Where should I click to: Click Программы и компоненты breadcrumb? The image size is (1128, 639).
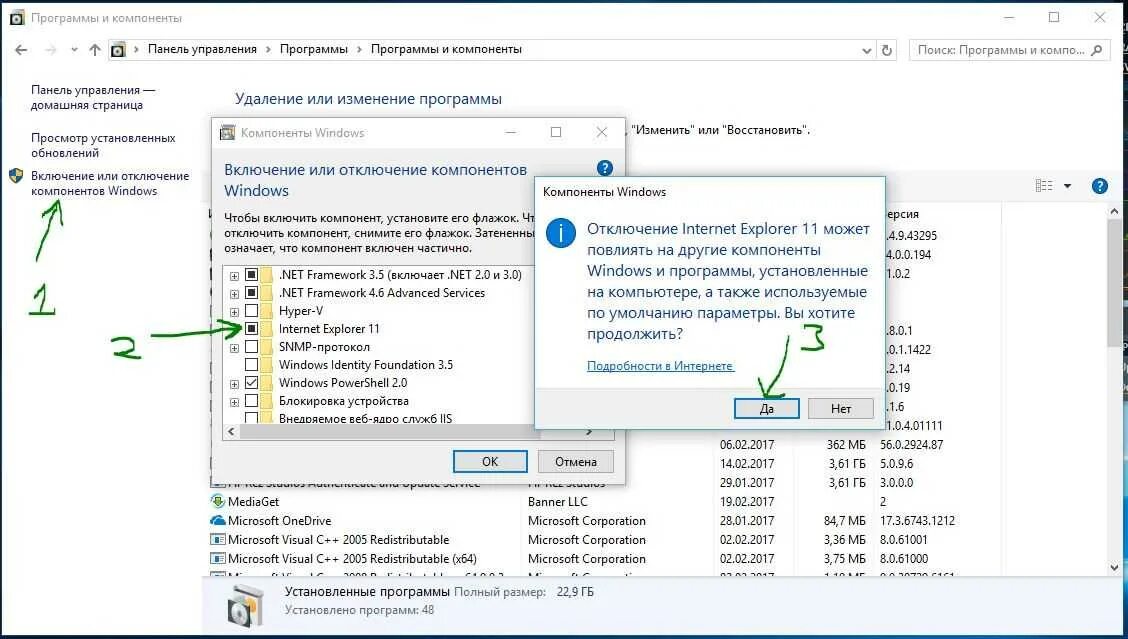[x=446, y=49]
